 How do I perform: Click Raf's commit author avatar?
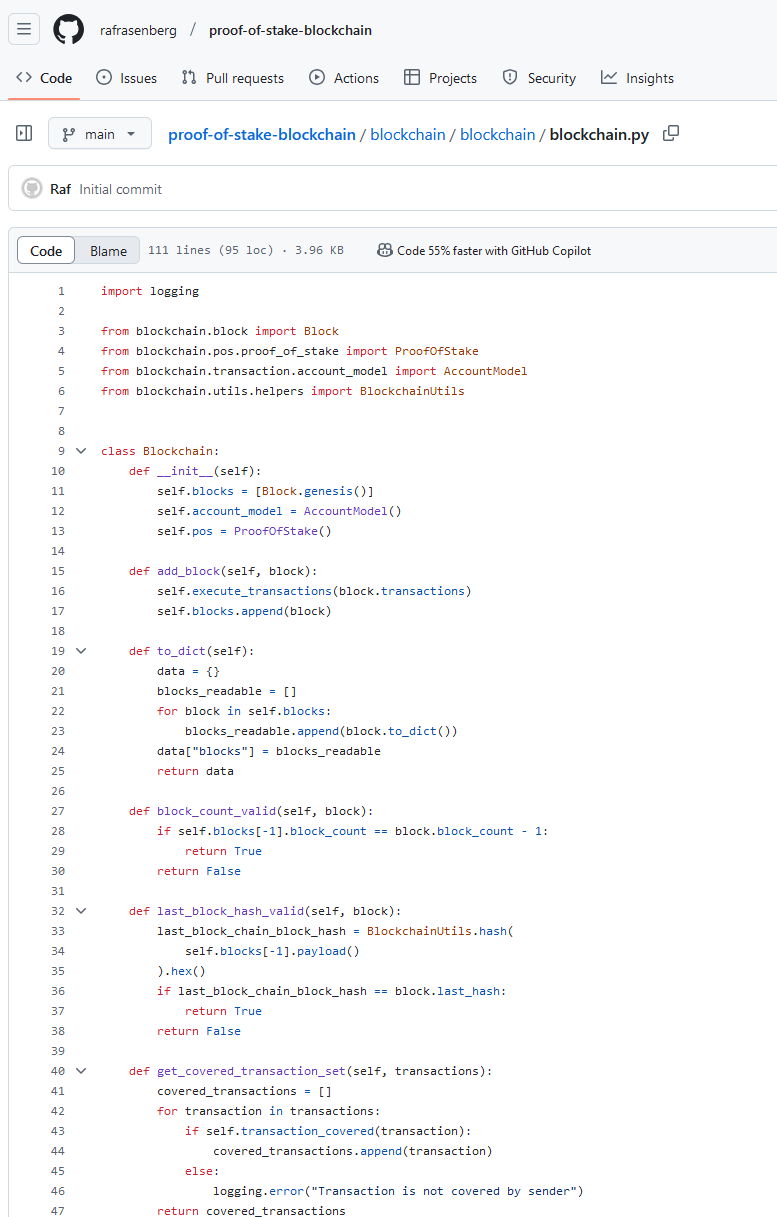pyautogui.click(x=32, y=189)
